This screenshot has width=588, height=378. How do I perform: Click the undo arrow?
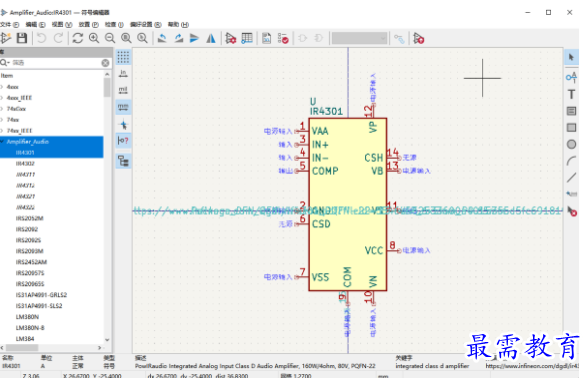42,38
